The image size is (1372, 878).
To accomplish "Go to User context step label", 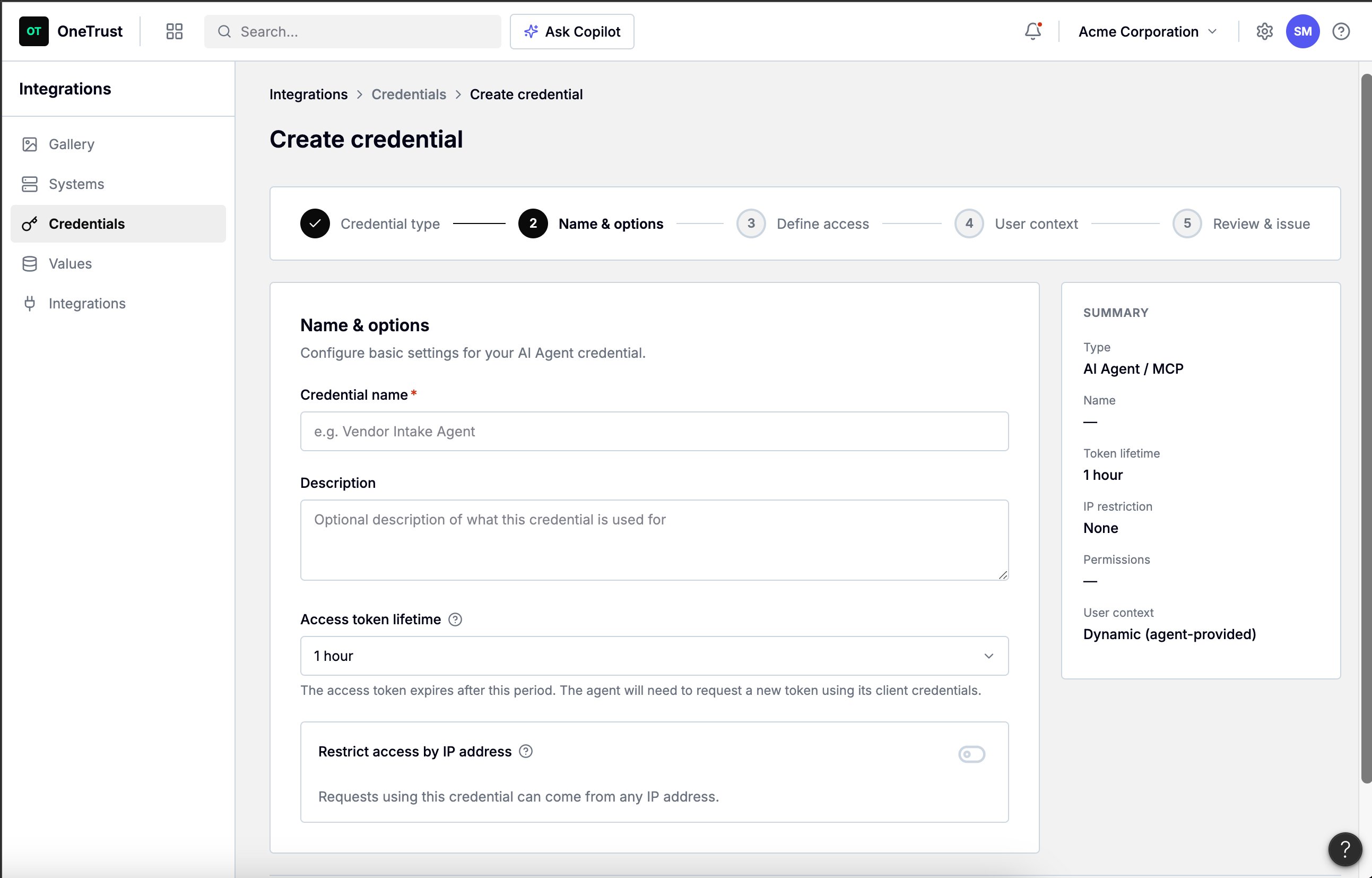I will [1036, 224].
